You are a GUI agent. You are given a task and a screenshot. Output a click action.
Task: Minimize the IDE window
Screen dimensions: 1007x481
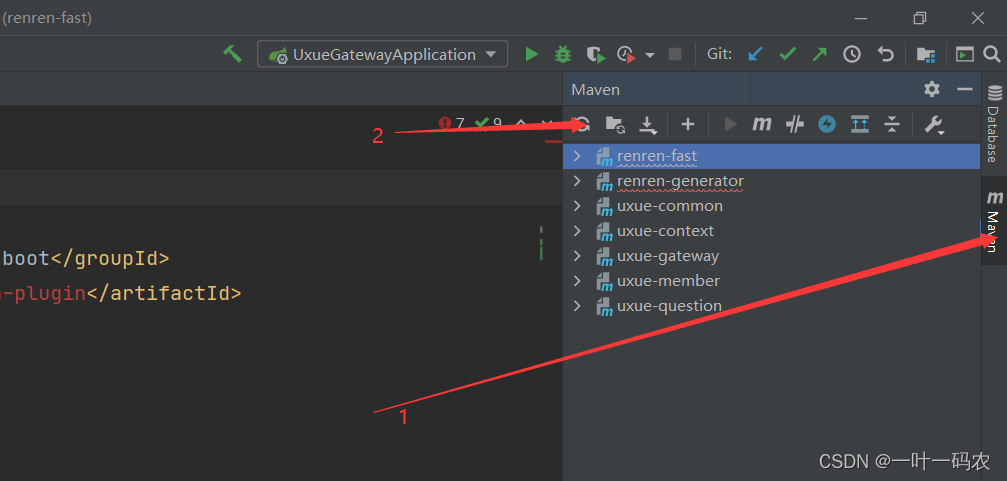pos(861,19)
